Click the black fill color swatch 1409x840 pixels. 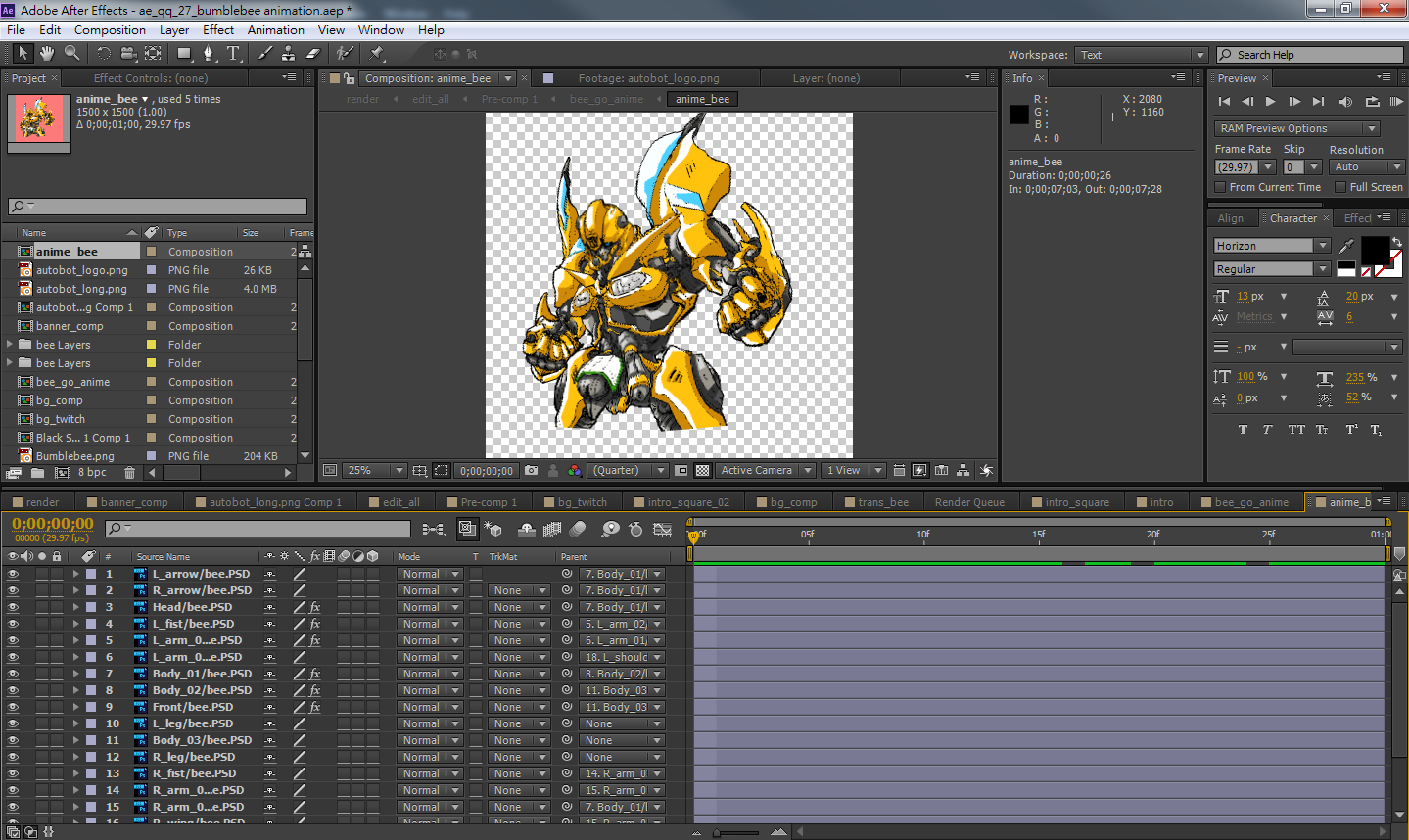click(x=1373, y=249)
